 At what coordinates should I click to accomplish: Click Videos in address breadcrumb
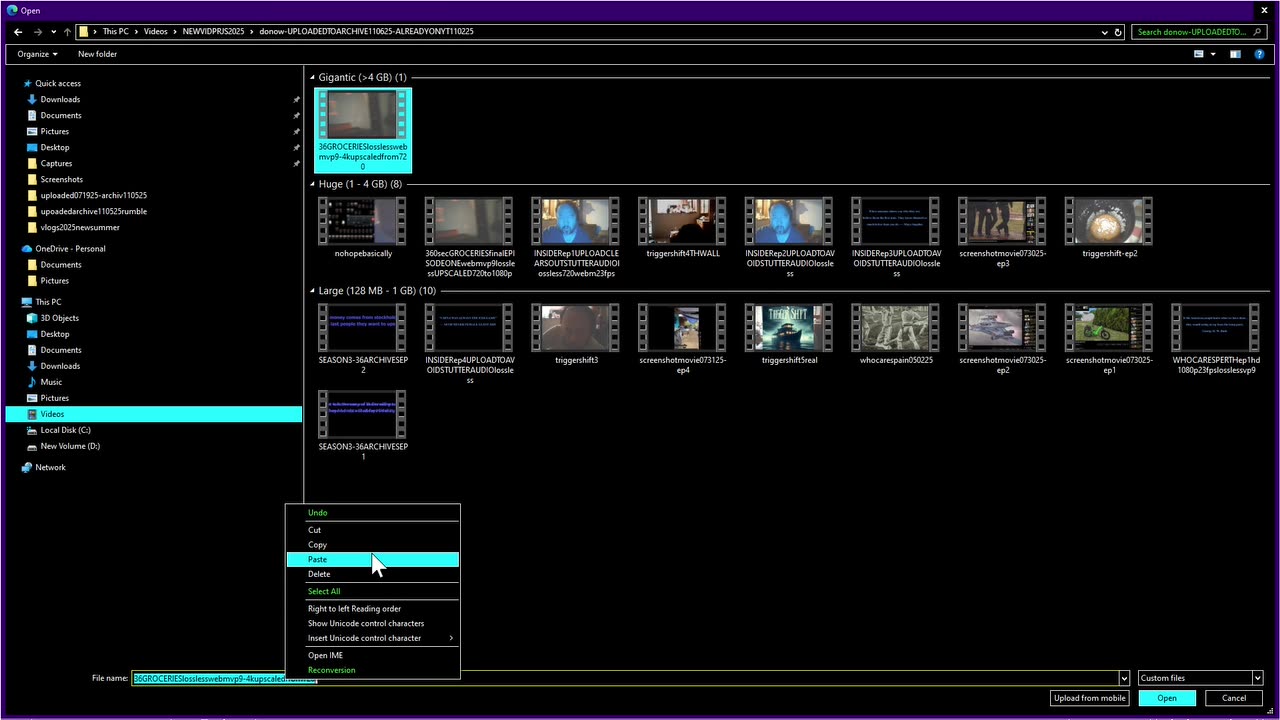pyautogui.click(x=155, y=32)
